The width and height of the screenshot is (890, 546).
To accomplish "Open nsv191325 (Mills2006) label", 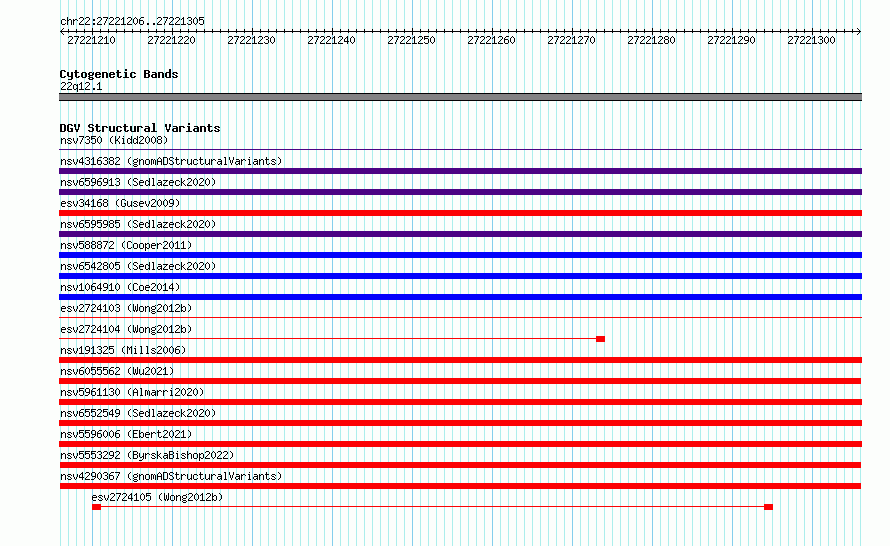I will 123,350.
